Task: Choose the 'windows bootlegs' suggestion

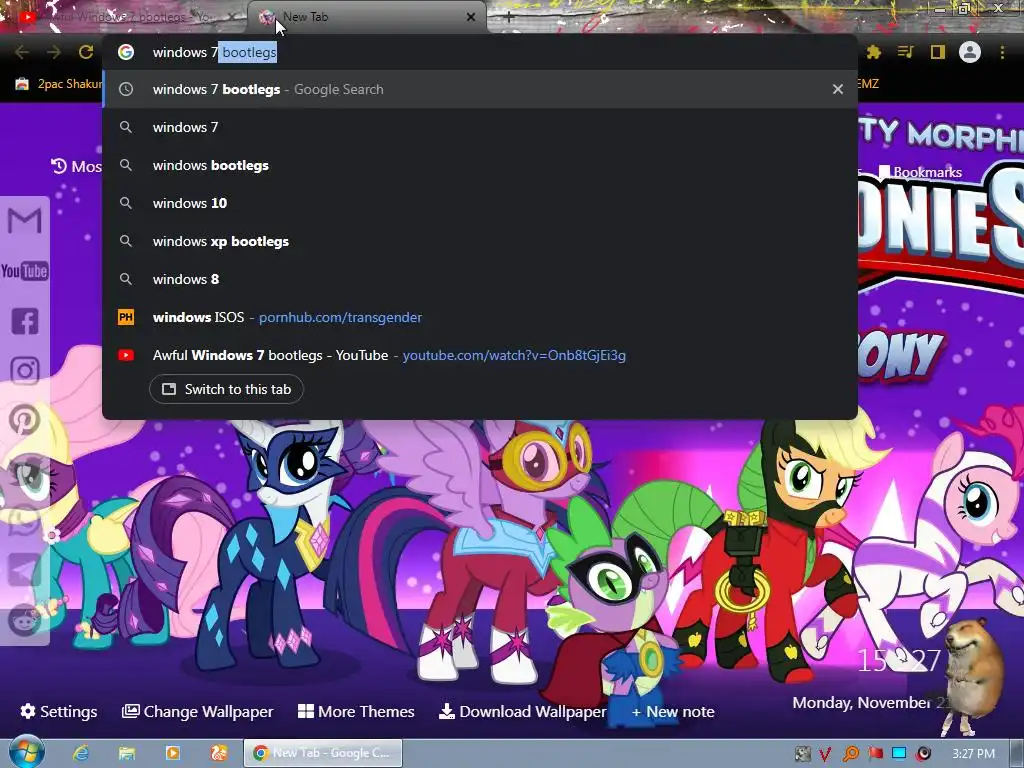Action: [480, 165]
